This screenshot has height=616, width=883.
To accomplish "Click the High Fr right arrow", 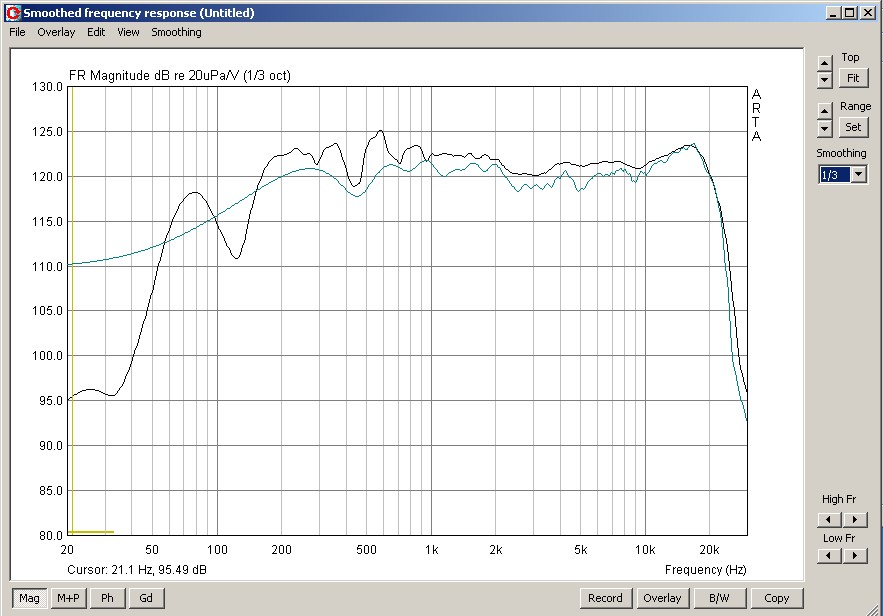I will coord(855,519).
